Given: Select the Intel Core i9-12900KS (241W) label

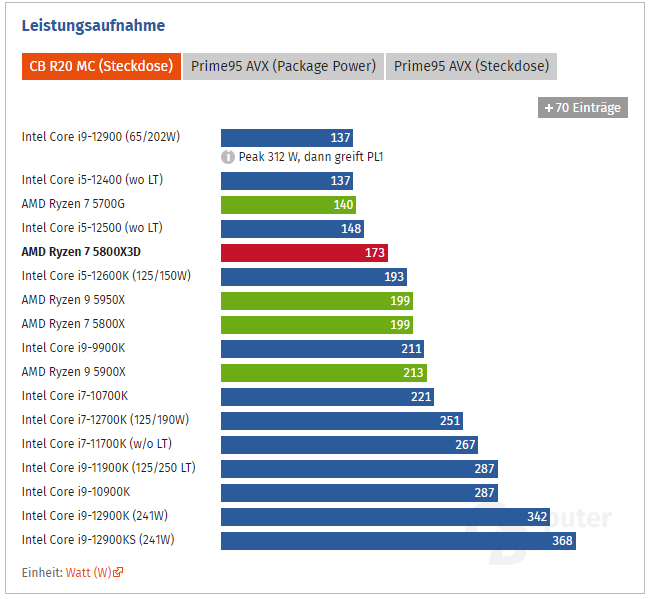Looking at the screenshot, I should [98, 540].
